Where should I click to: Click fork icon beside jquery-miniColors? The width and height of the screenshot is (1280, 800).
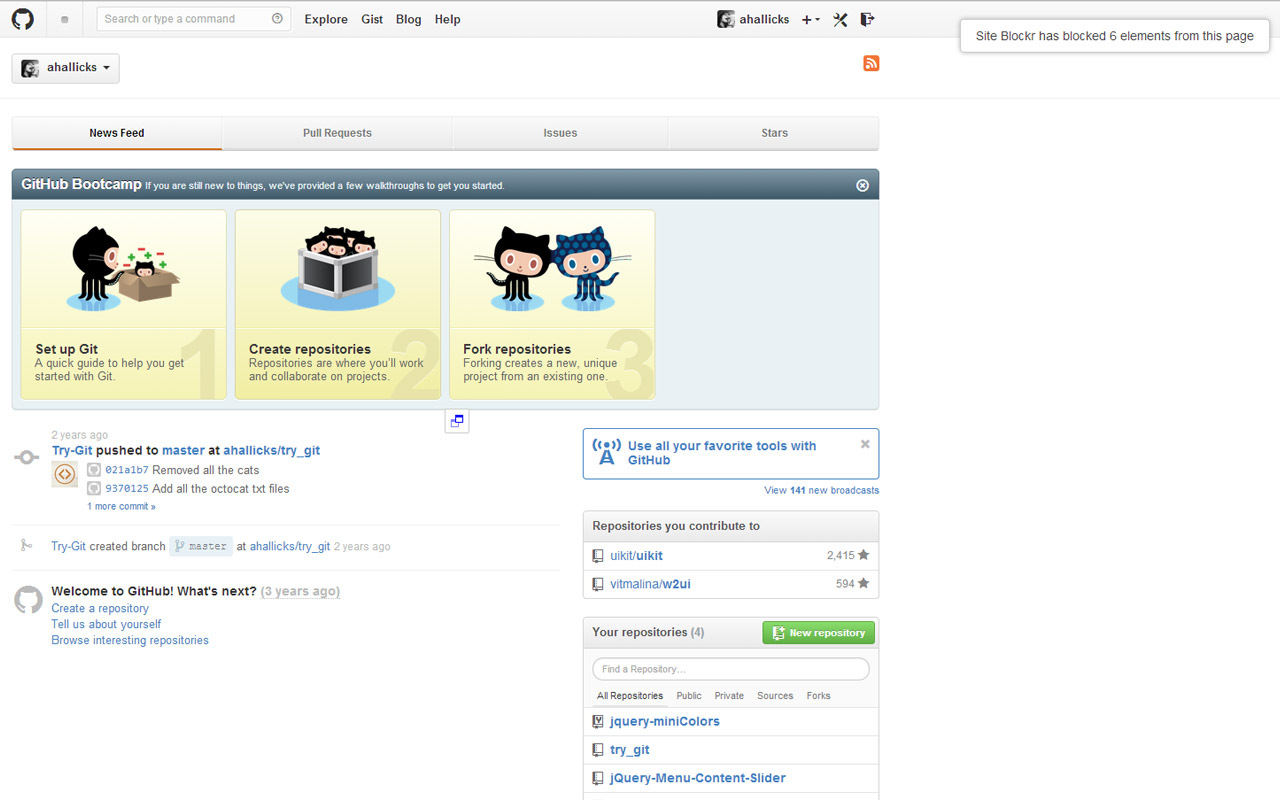click(x=597, y=721)
